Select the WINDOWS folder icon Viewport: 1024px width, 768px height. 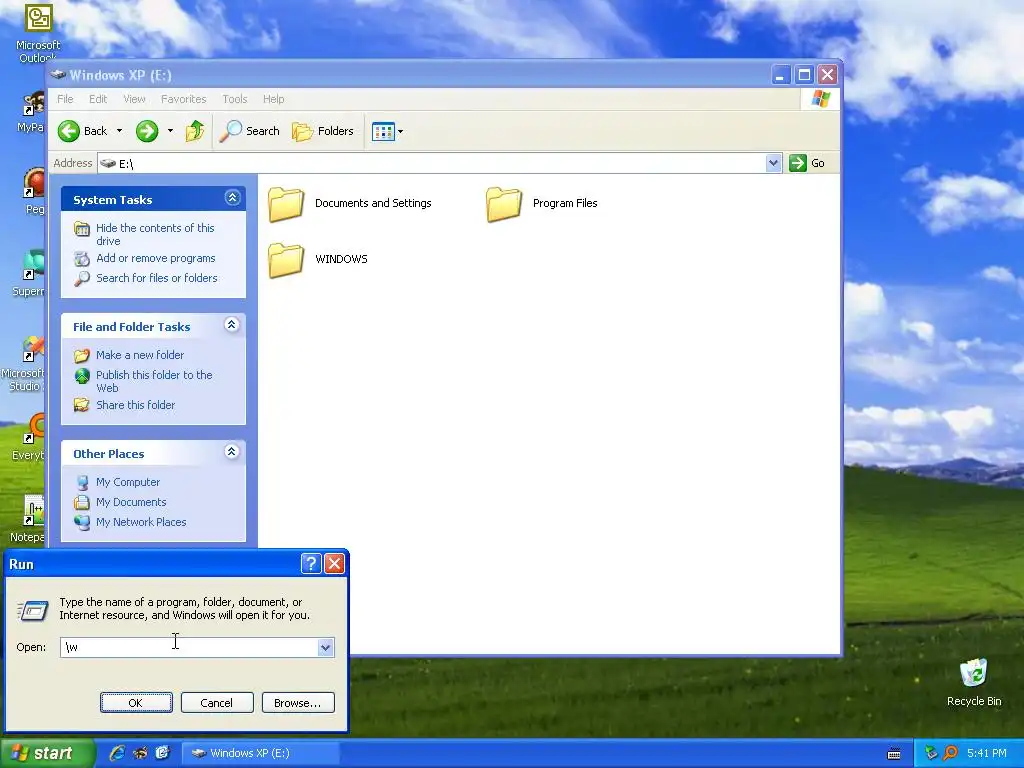(286, 260)
